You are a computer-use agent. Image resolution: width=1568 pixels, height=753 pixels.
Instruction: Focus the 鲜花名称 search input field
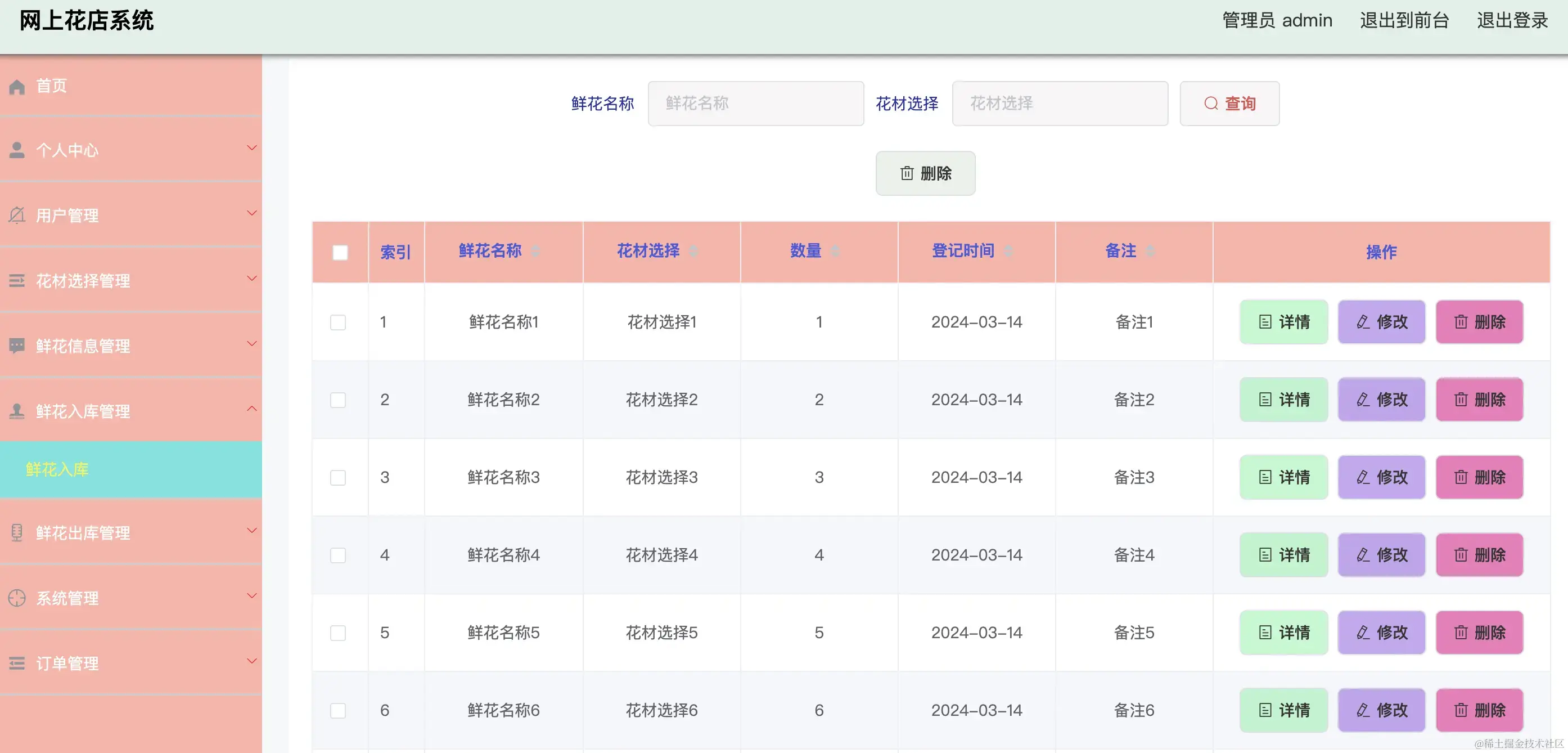point(755,104)
